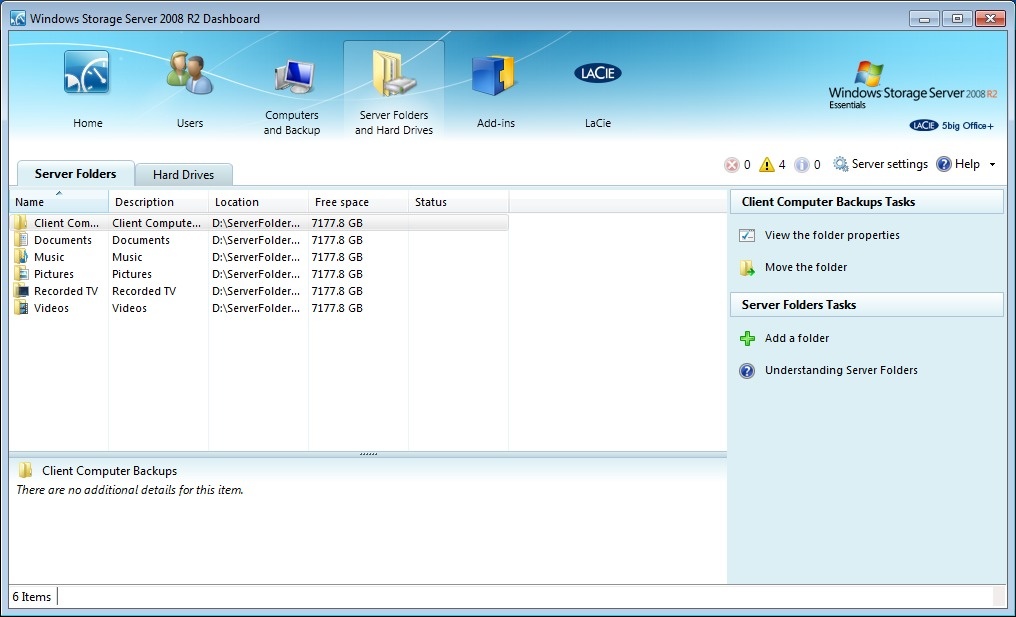
Task: Open the Home dashboard icon
Action: 87,75
